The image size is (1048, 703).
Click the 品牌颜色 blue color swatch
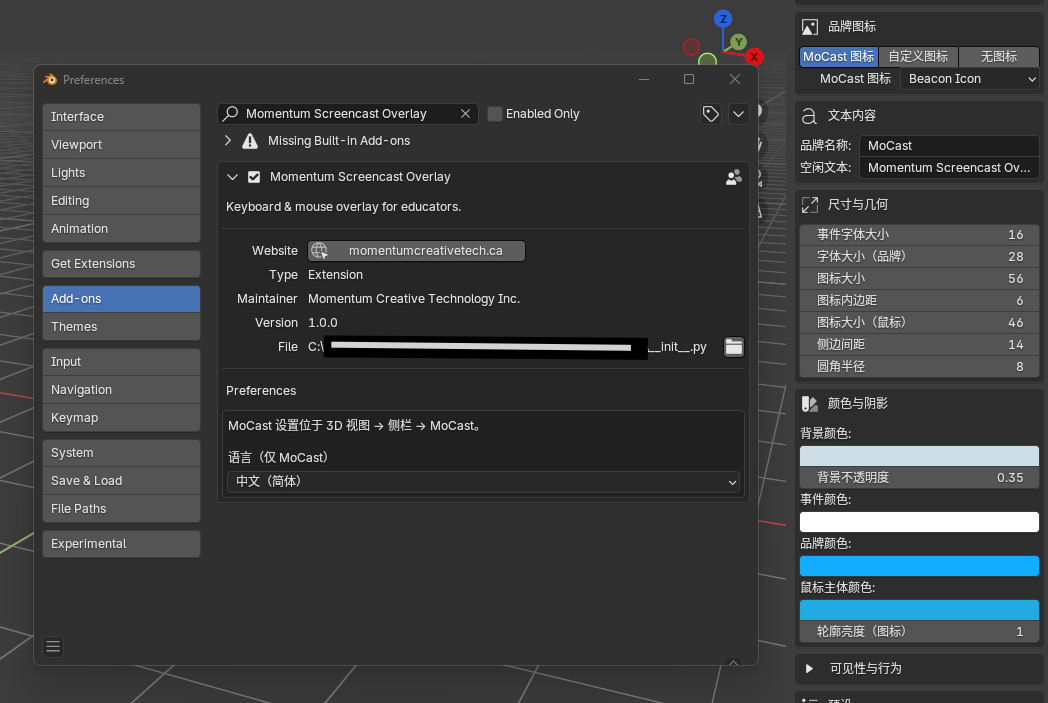[919, 566]
